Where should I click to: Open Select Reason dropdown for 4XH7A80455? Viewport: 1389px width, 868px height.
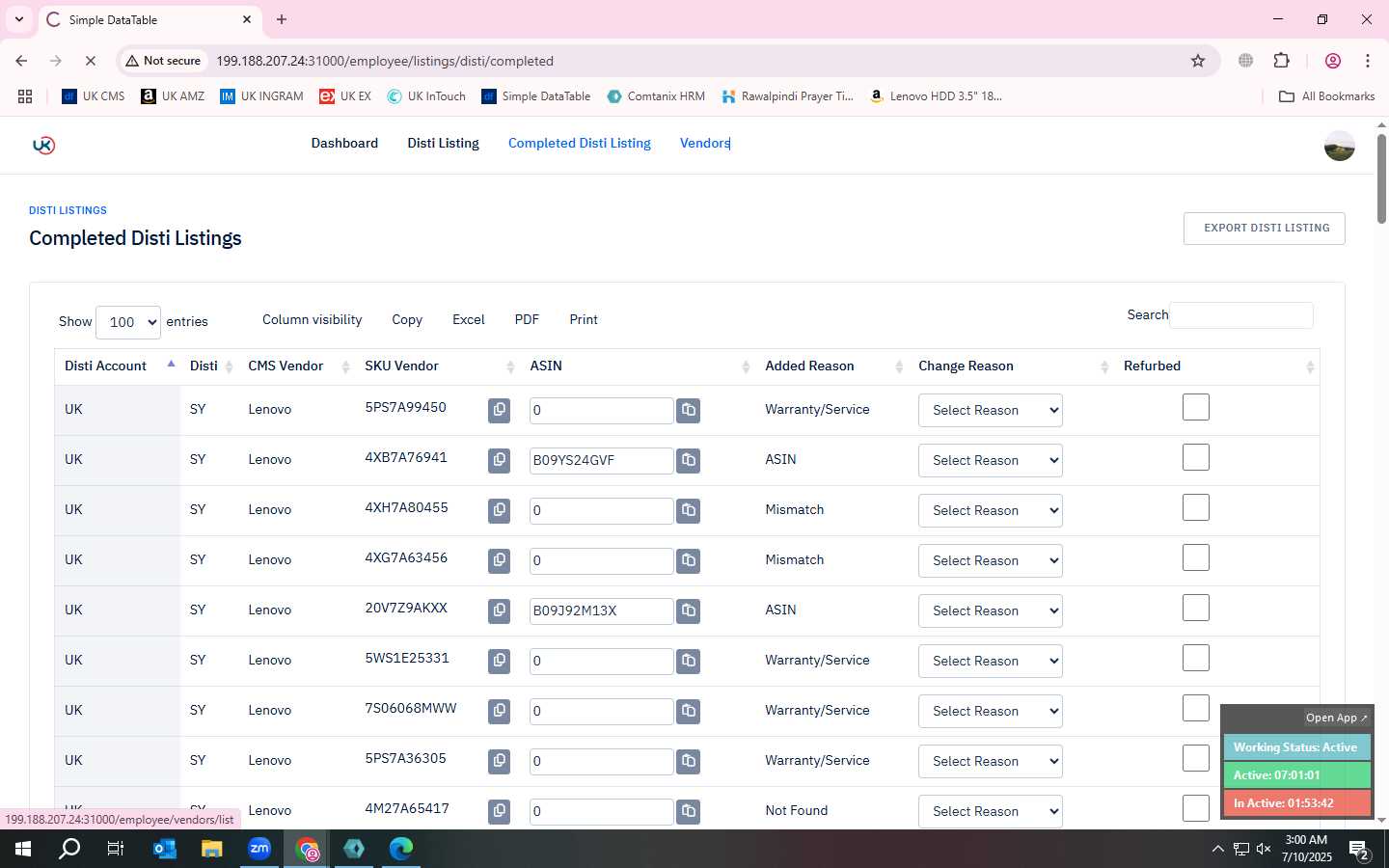(990, 510)
